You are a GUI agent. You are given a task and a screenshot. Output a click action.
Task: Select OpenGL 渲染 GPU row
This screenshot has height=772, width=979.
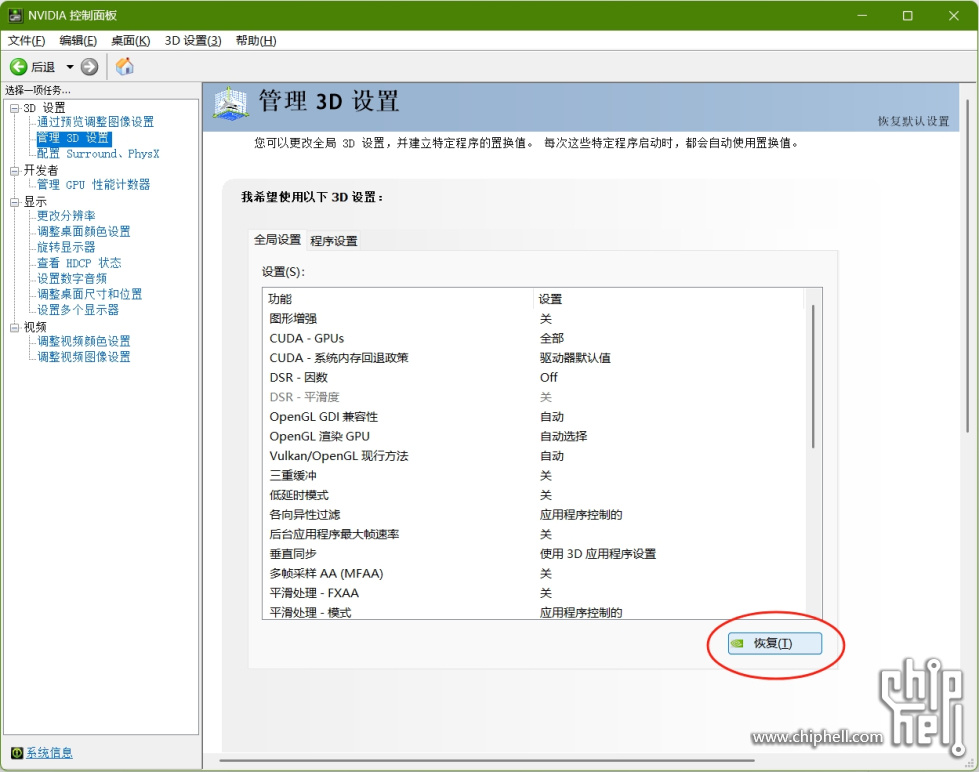(534, 437)
